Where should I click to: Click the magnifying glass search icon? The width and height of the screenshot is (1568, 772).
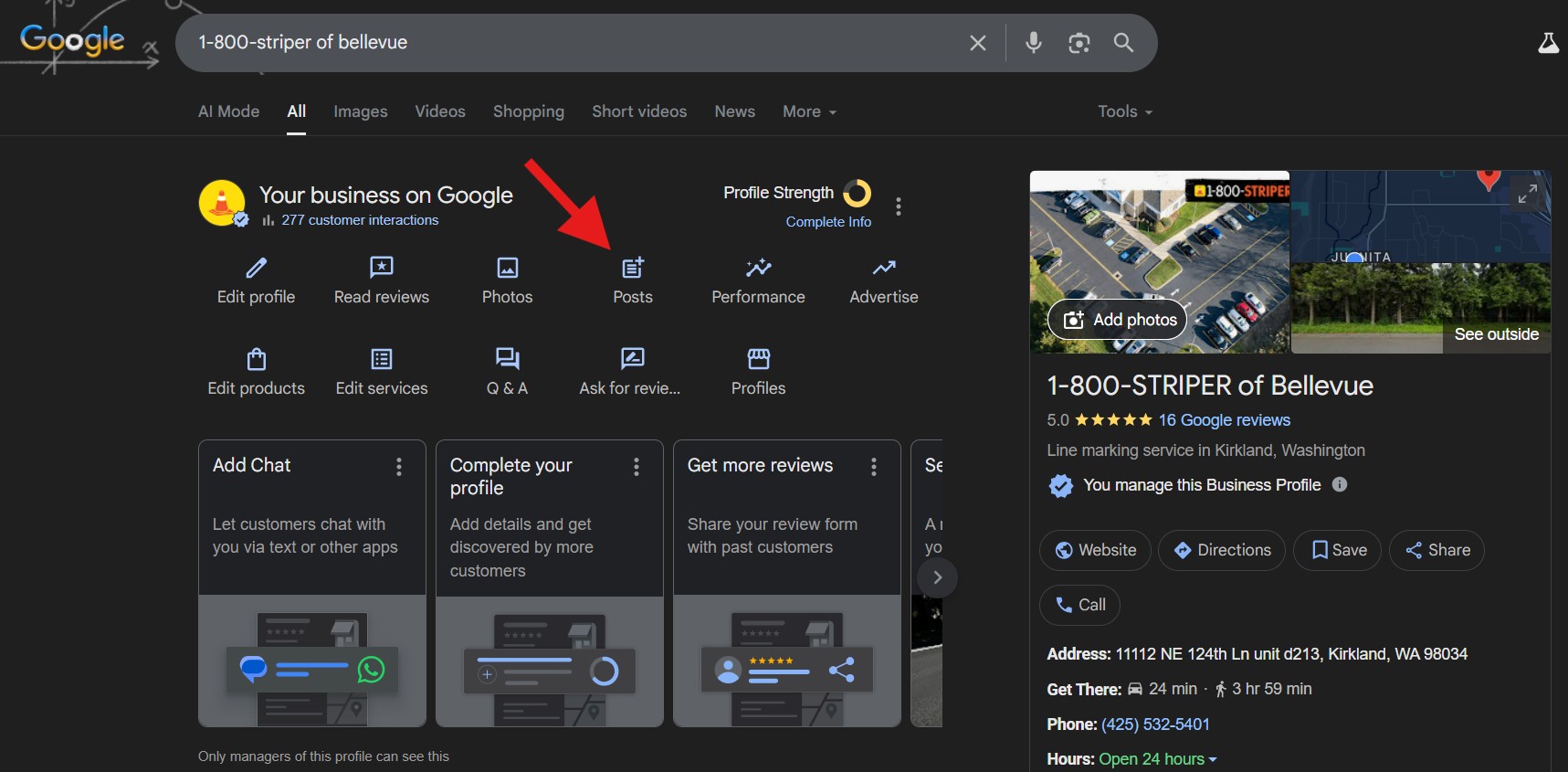1123,43
